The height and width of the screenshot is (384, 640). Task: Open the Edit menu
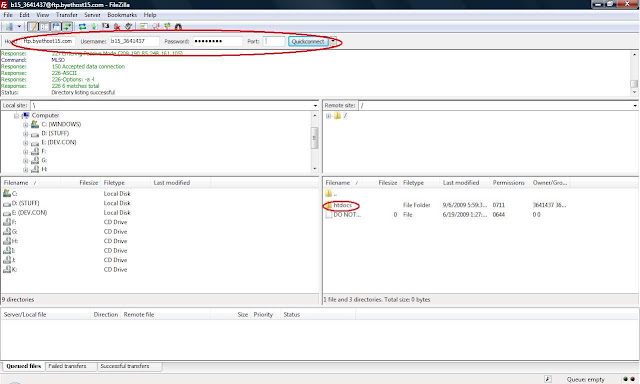24,15
